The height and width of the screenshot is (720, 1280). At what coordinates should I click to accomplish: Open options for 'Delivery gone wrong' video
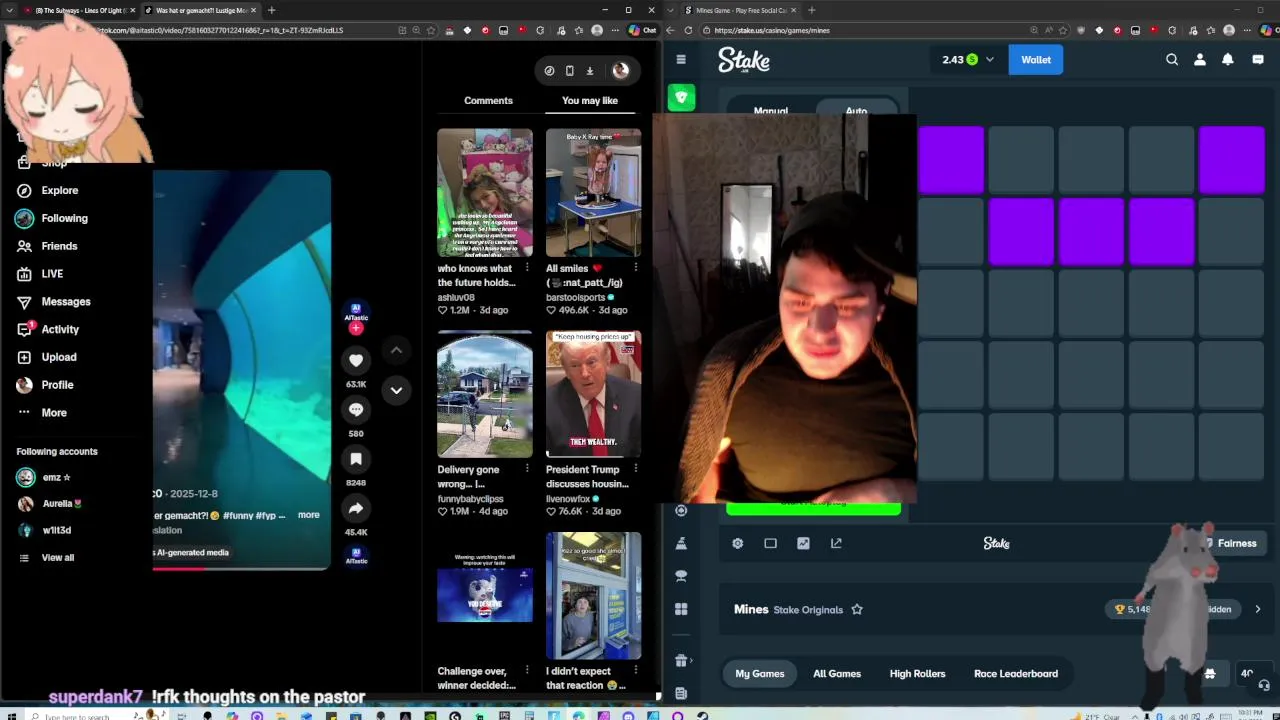(527, 469)
